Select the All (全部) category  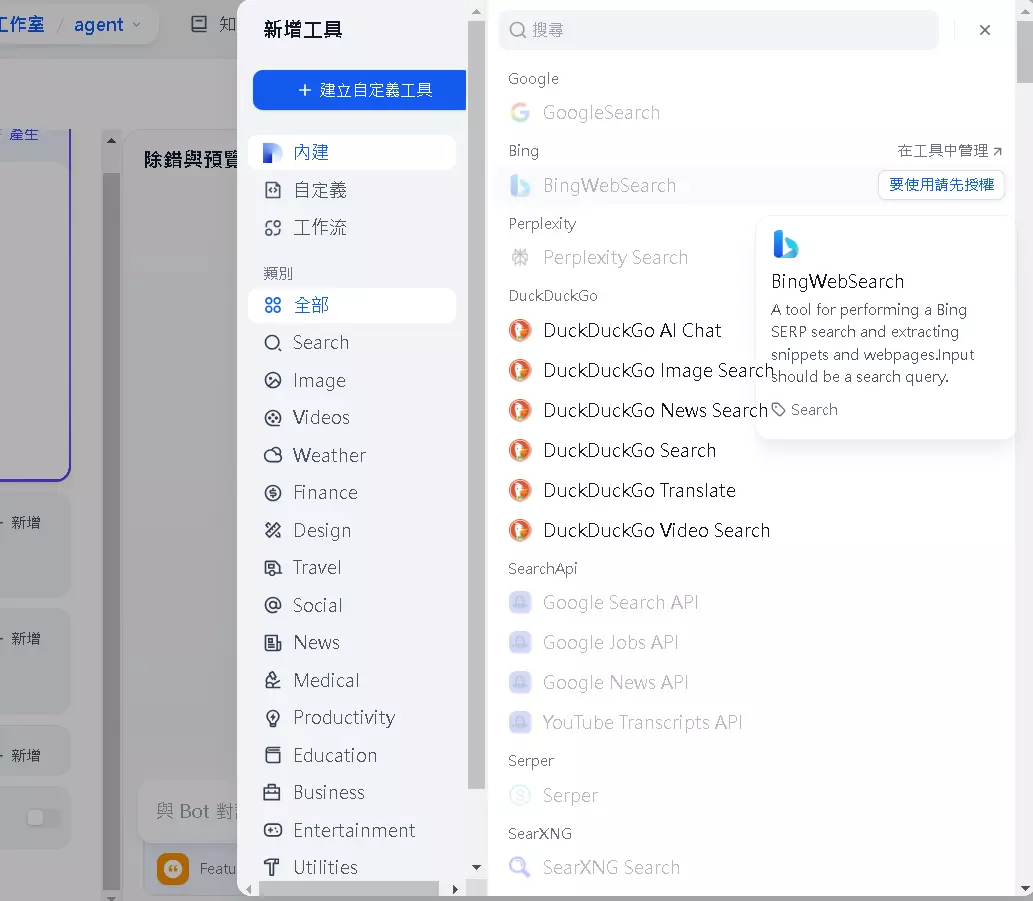point(352,306)
